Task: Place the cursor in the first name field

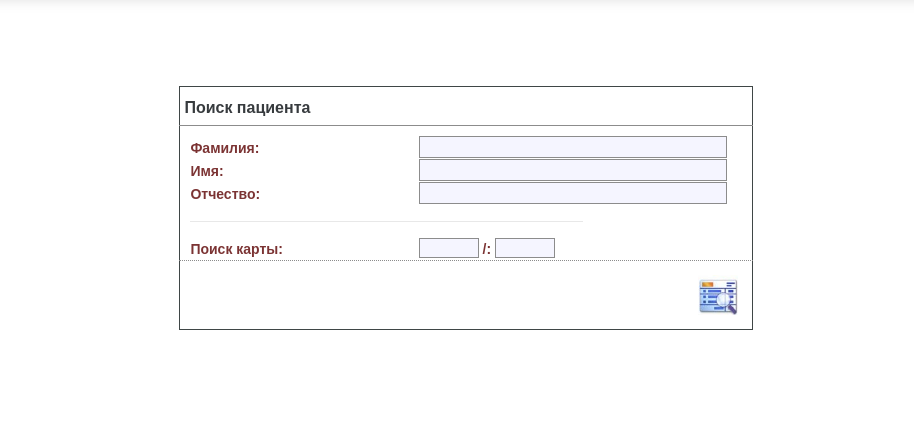Action: coord(572,170)
